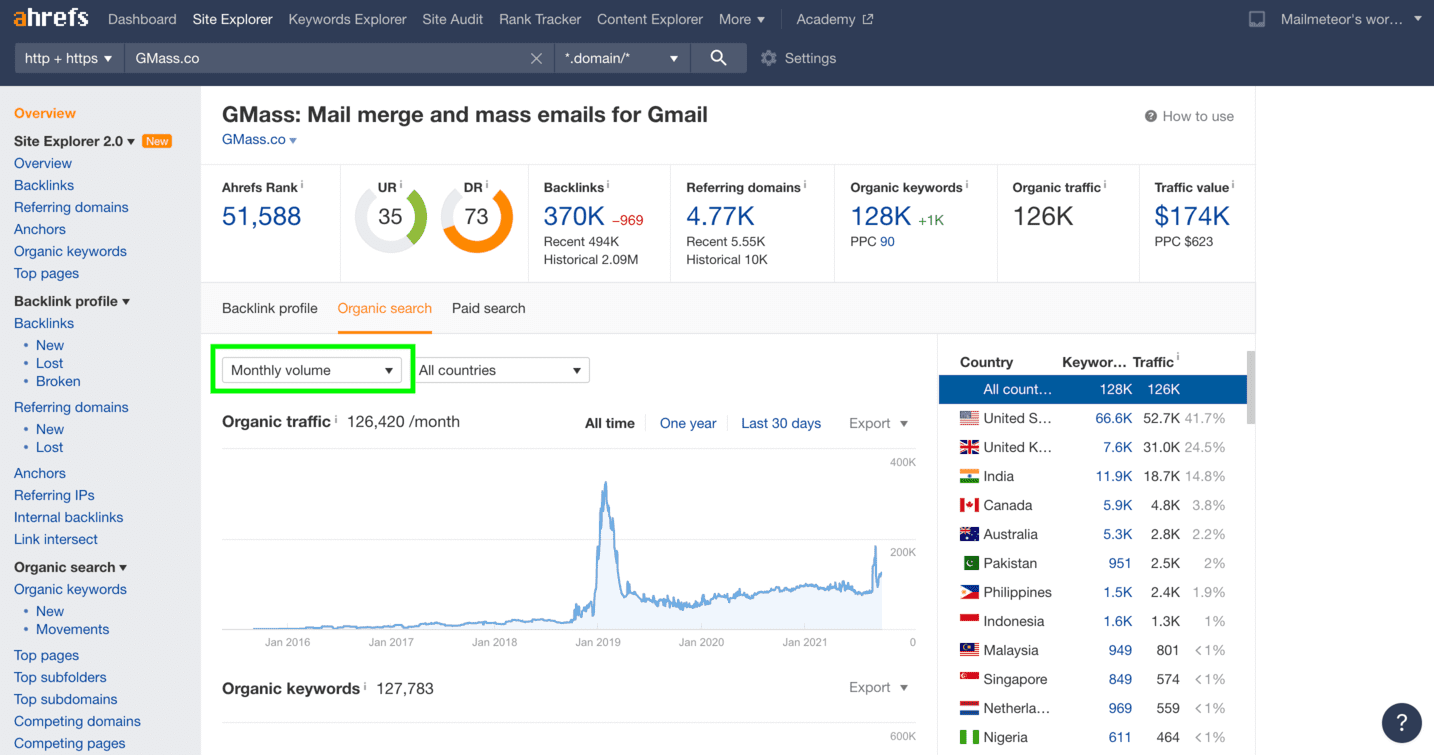Go to Dashboard in top navigation
This screenshot has width=1434, height=755.
click(x=142, y=19)
